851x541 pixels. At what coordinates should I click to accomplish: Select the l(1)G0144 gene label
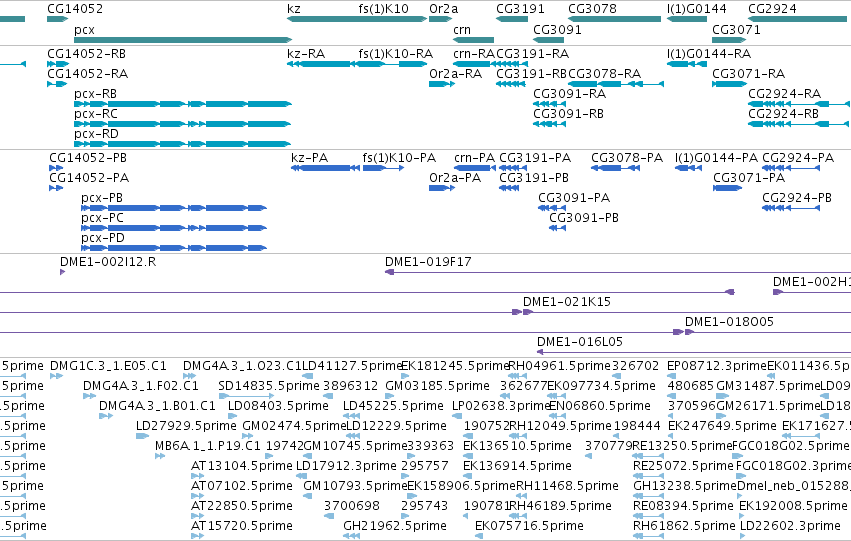point(696,9)
